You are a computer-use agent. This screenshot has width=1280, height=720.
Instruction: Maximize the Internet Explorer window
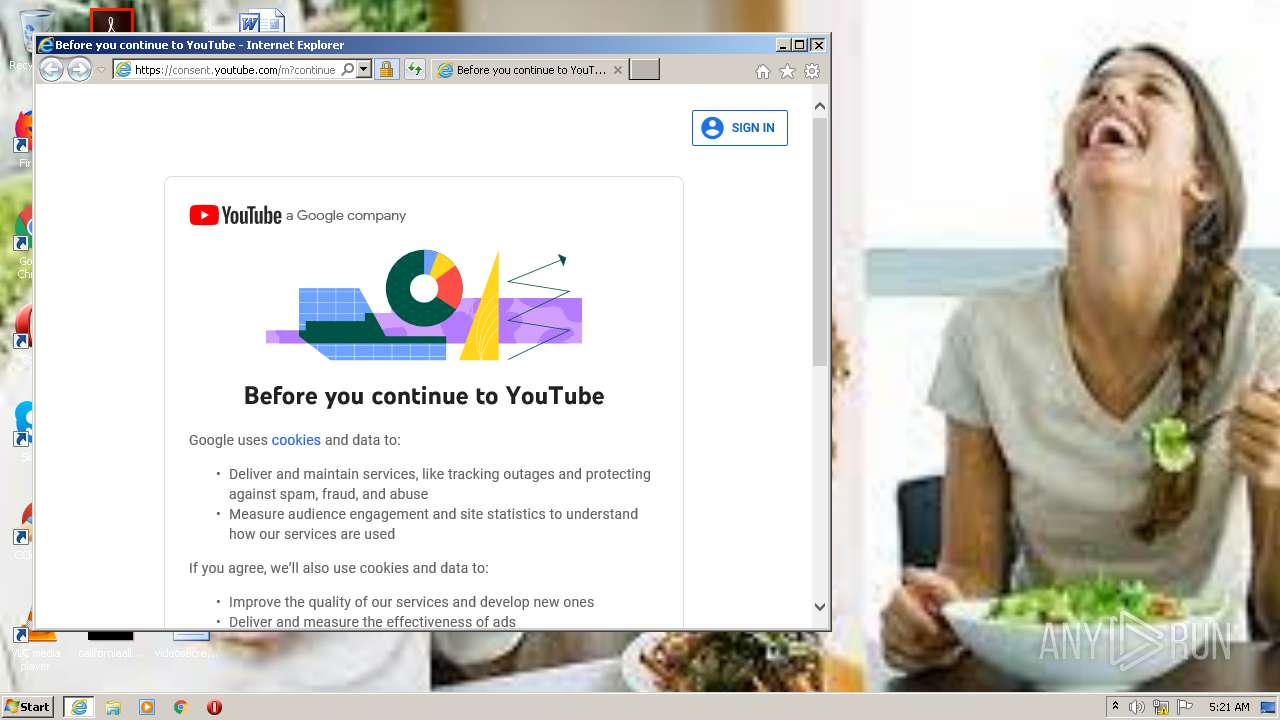coord(799,45)
